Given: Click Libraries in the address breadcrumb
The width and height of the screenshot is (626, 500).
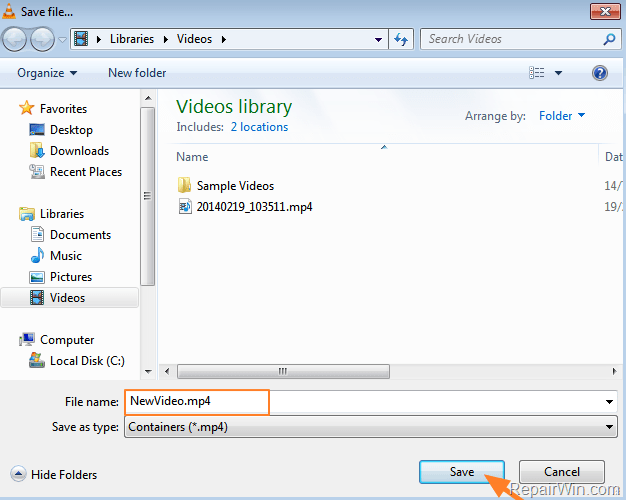Looking at the screenshot, I should pos(132,39).
